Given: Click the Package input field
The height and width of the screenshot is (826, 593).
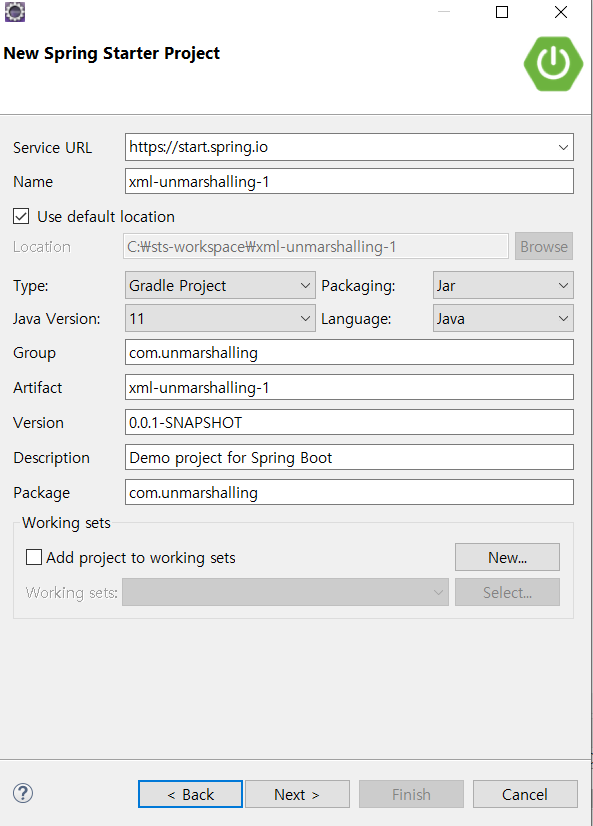Looking at the screenshot, I should [x=349, y=492].
